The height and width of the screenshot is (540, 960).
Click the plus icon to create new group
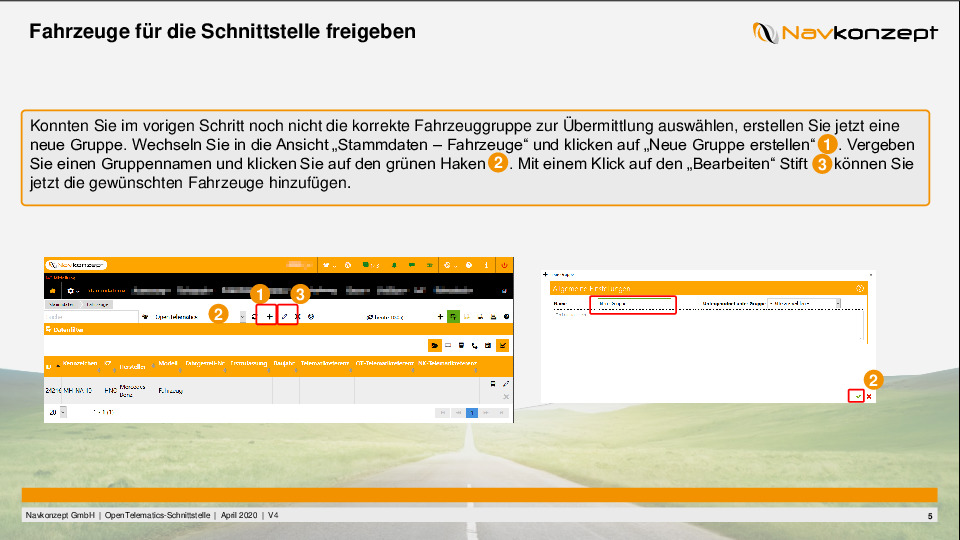click(x=268, y=316)
